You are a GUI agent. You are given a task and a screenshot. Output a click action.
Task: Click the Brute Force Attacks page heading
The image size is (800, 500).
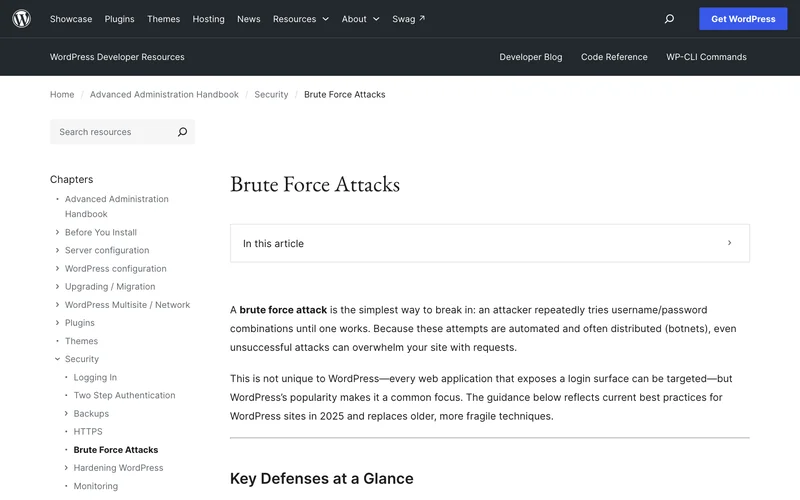click(315, 184)
